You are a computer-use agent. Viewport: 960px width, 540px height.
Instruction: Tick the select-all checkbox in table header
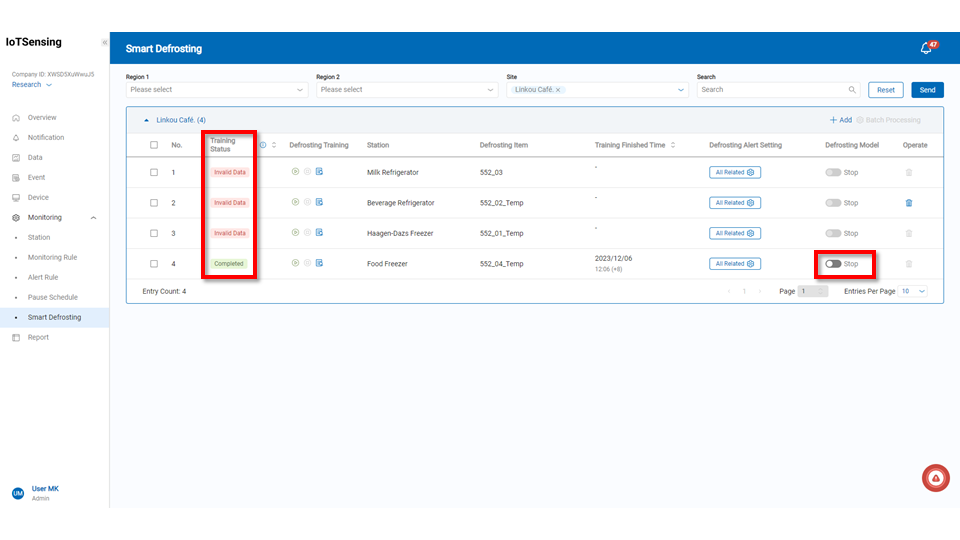pos(153,145)
